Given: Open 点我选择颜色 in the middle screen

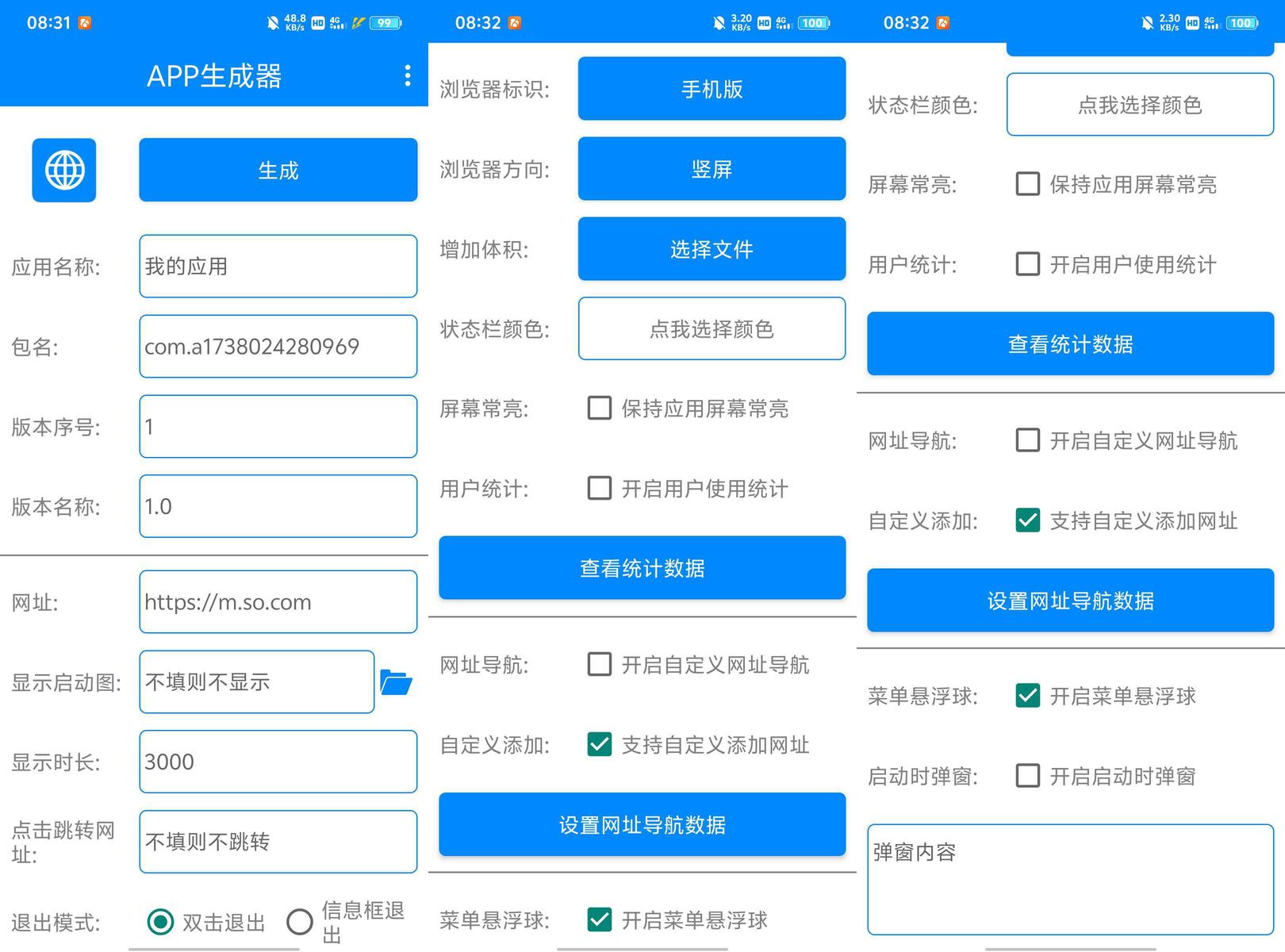Looking at the screenshot, I should click(712, 328).
